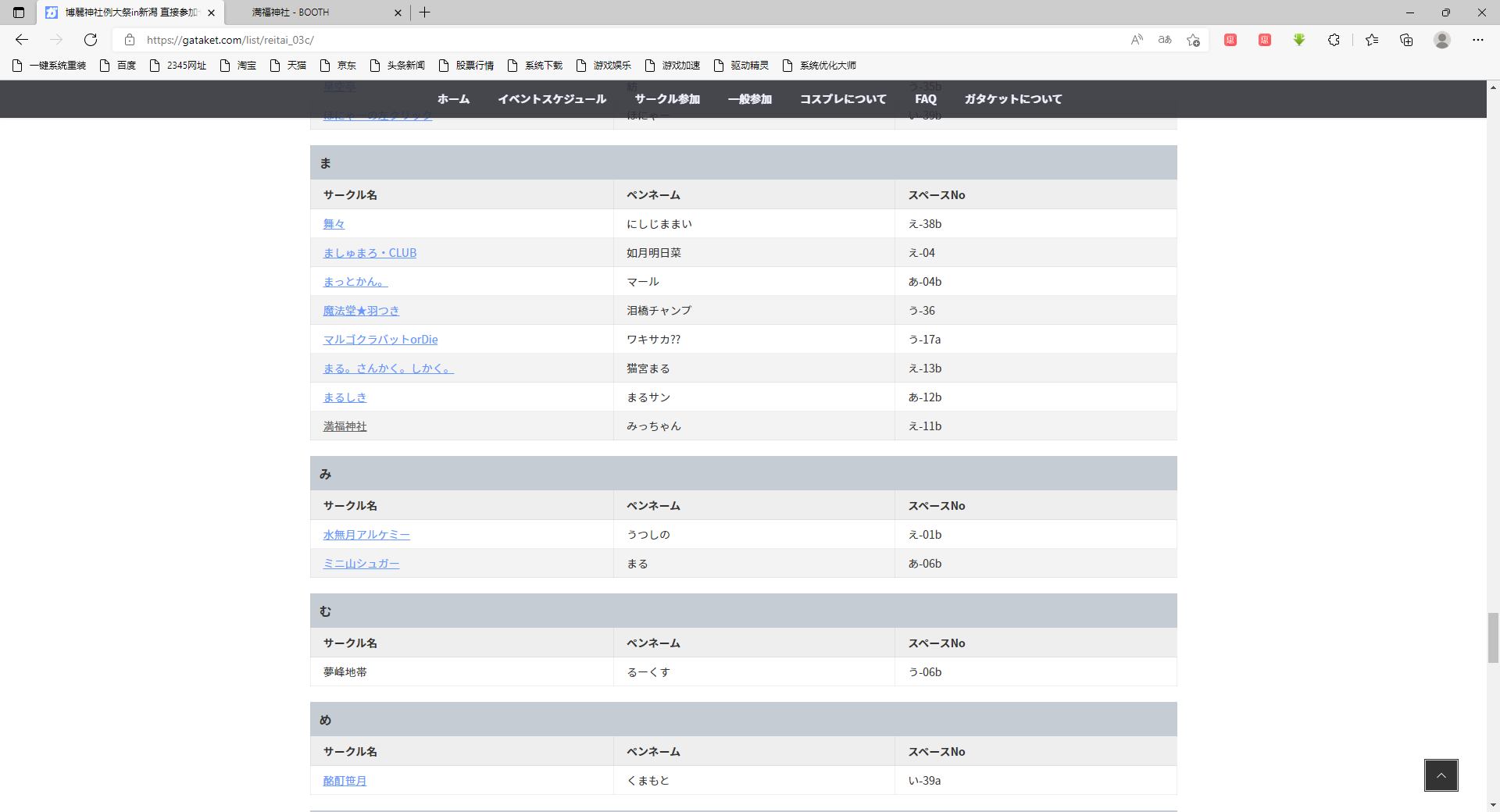Viewport: 1500px width, 812px height.
Task: Open the サークル参加 navigation menu
Action: 667,99
